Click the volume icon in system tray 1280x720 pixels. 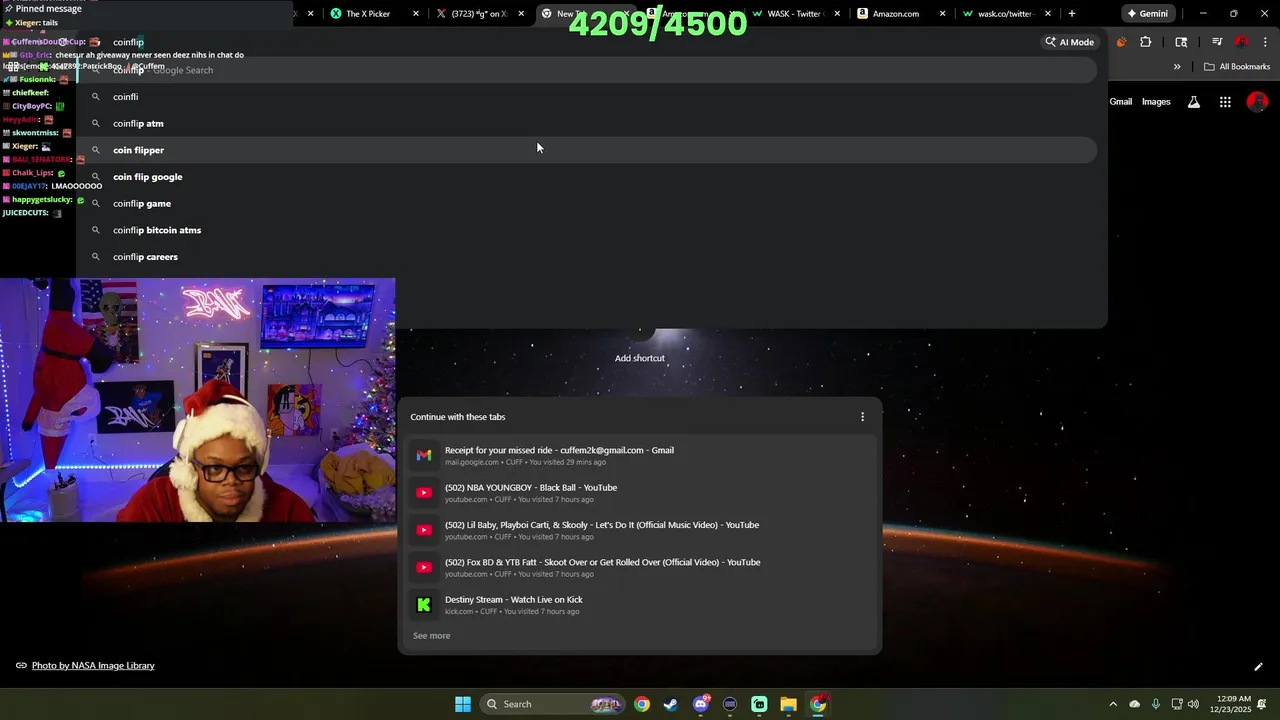[x=1193, y=704]
